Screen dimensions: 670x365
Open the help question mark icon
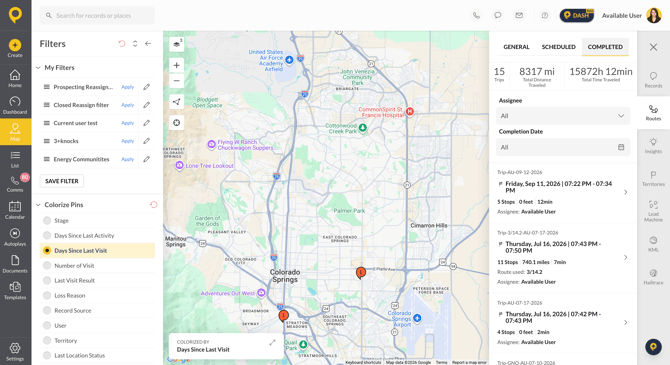[545, 15]
